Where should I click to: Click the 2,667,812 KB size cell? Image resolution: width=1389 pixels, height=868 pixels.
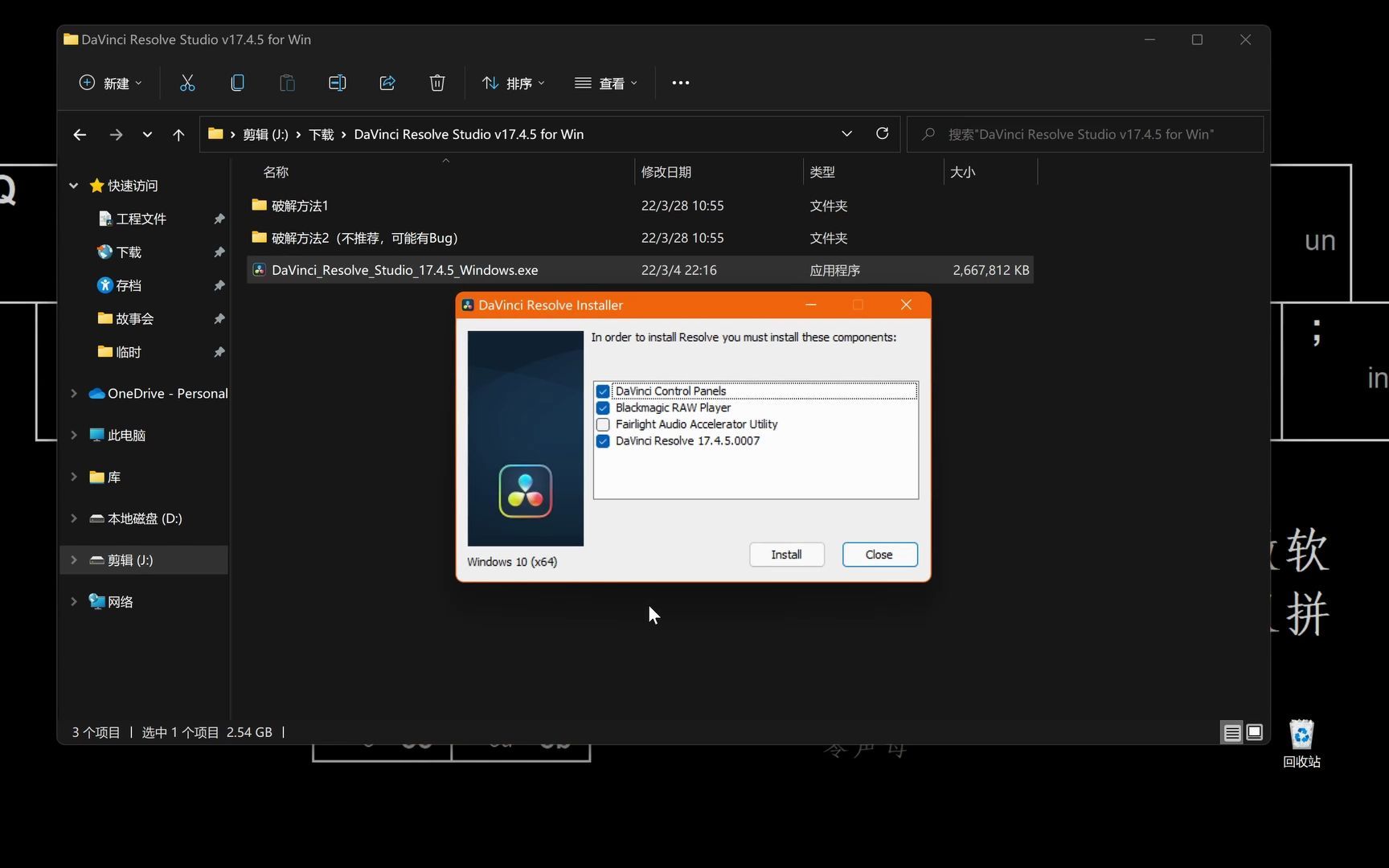(990, 270)
